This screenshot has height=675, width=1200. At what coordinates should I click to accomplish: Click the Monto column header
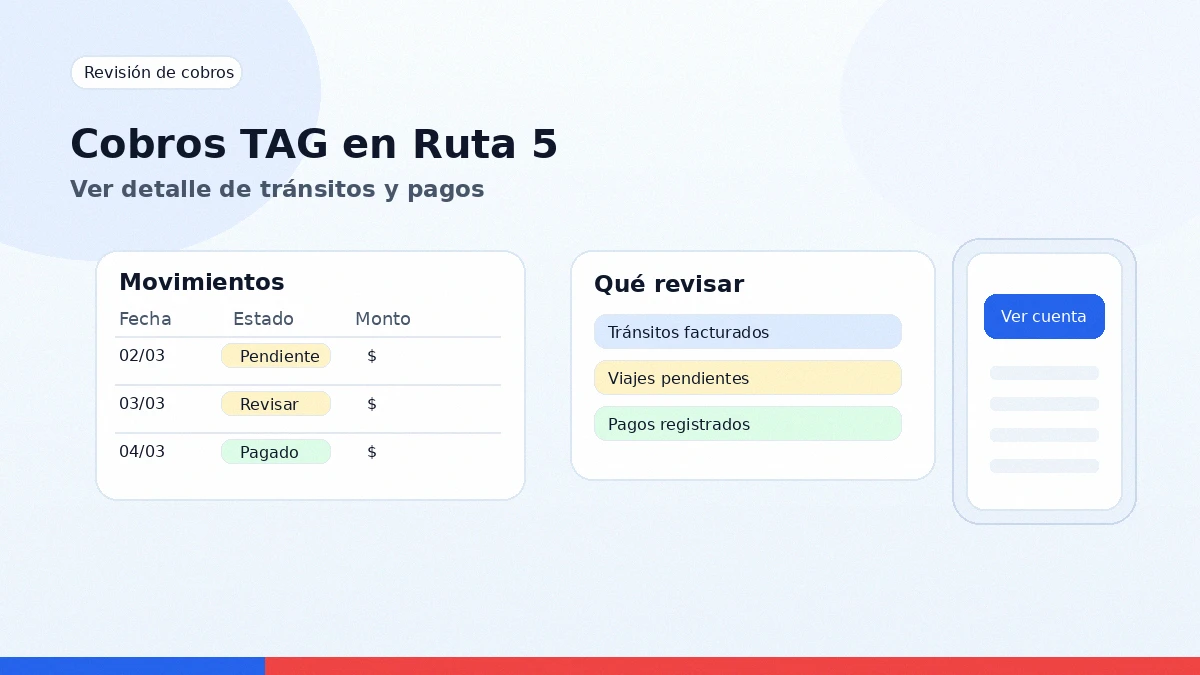click(x=383, y=319)
